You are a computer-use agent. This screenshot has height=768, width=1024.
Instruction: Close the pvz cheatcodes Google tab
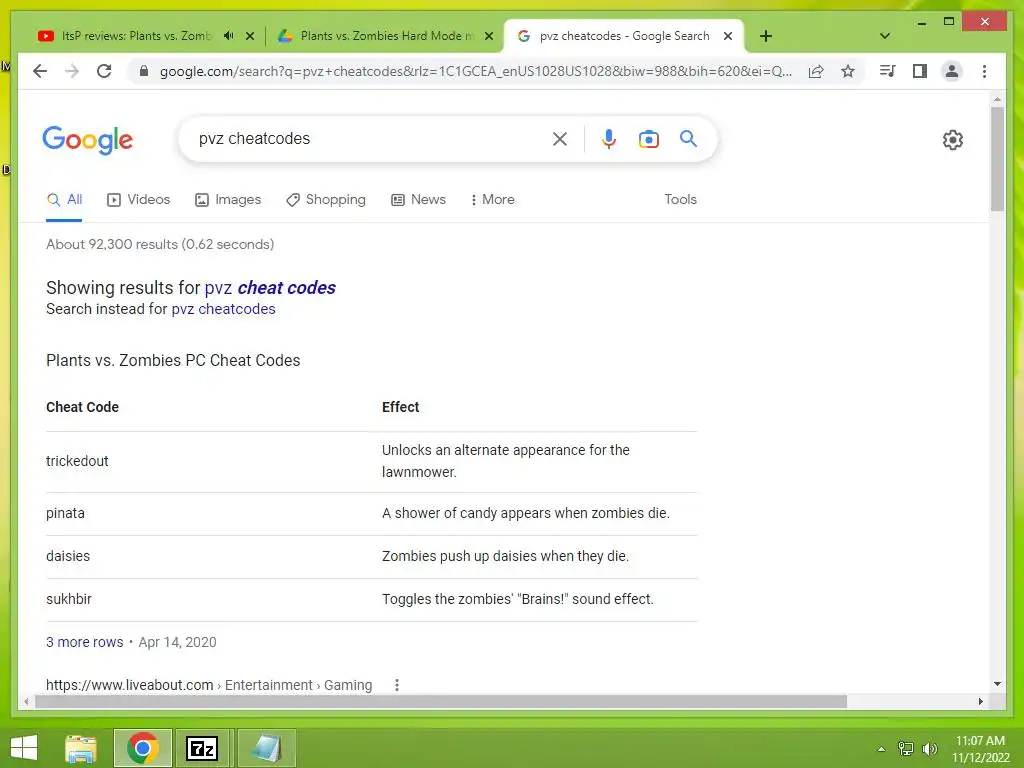coord(728,37)
